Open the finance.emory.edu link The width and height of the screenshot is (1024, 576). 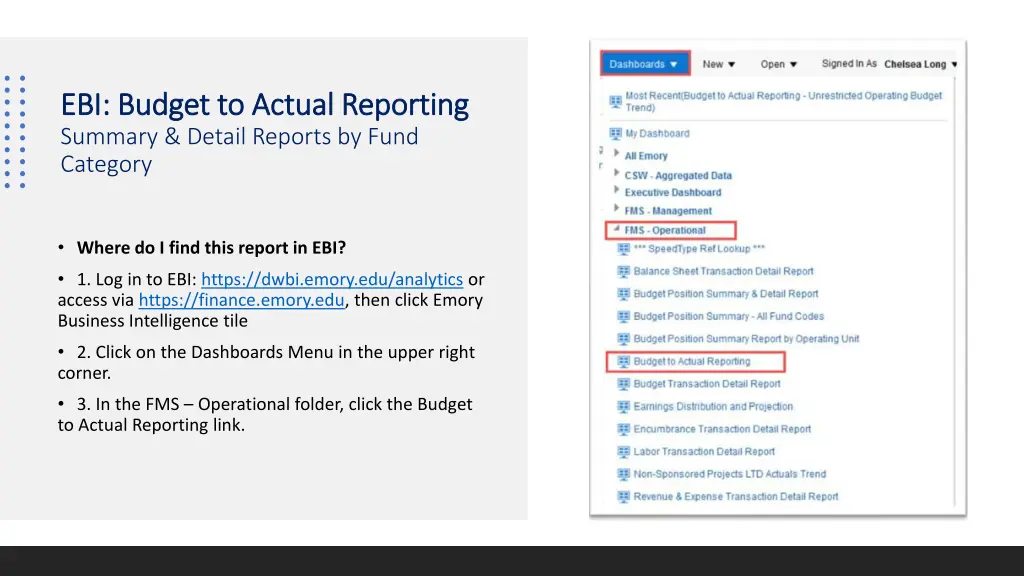pyautogui.click(x=242, y=300)
